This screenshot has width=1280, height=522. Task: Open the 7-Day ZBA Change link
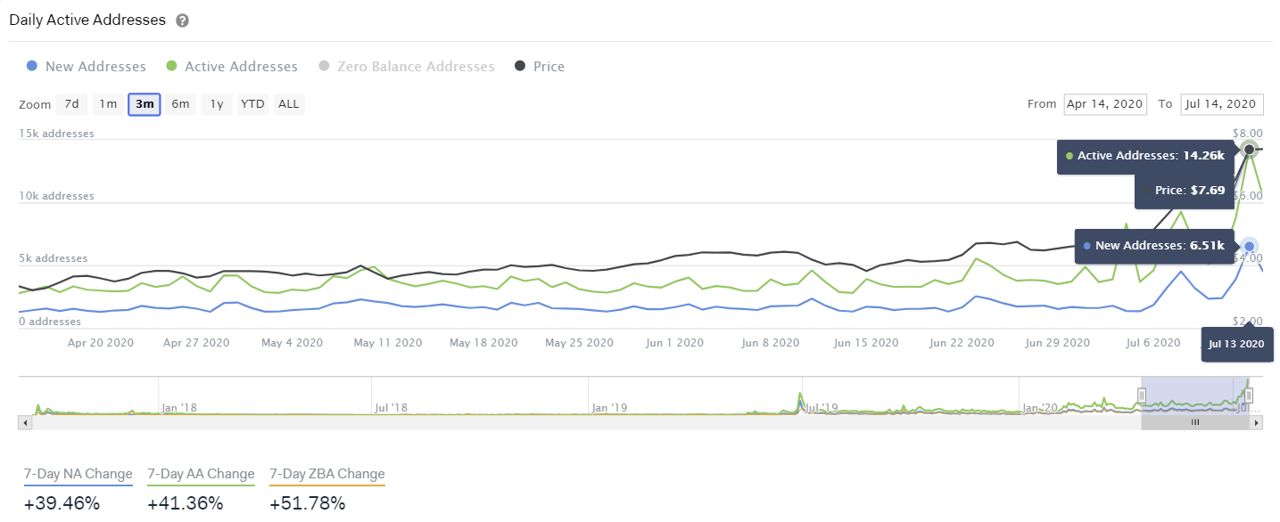tap(327, 474)
